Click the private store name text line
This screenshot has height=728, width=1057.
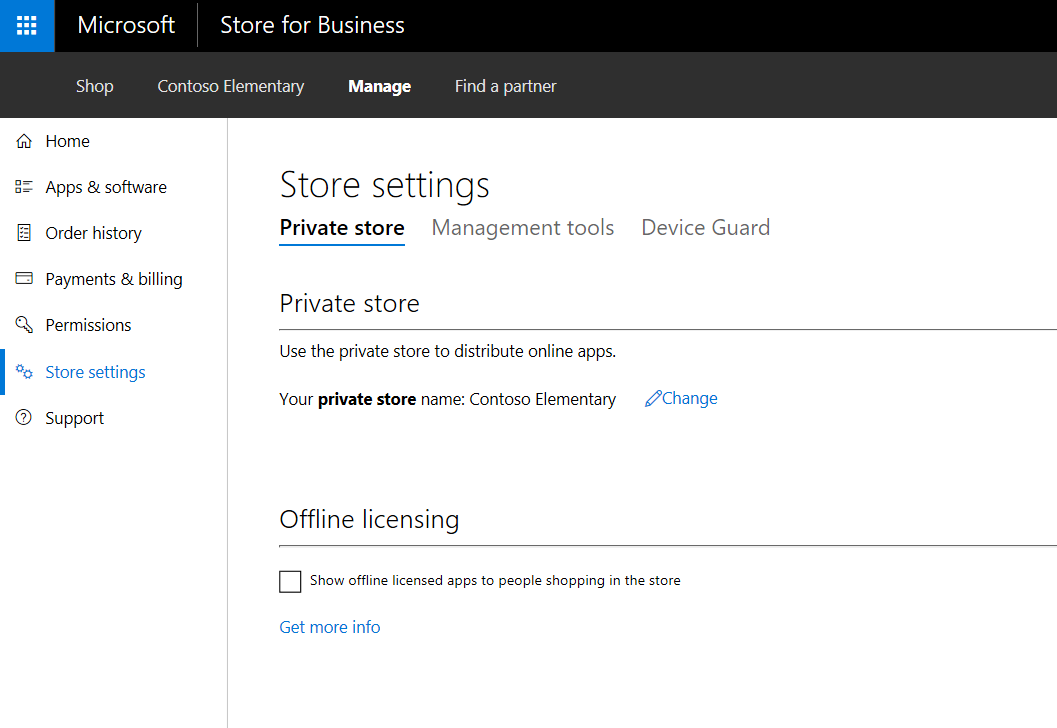click(x=448, y=399)
